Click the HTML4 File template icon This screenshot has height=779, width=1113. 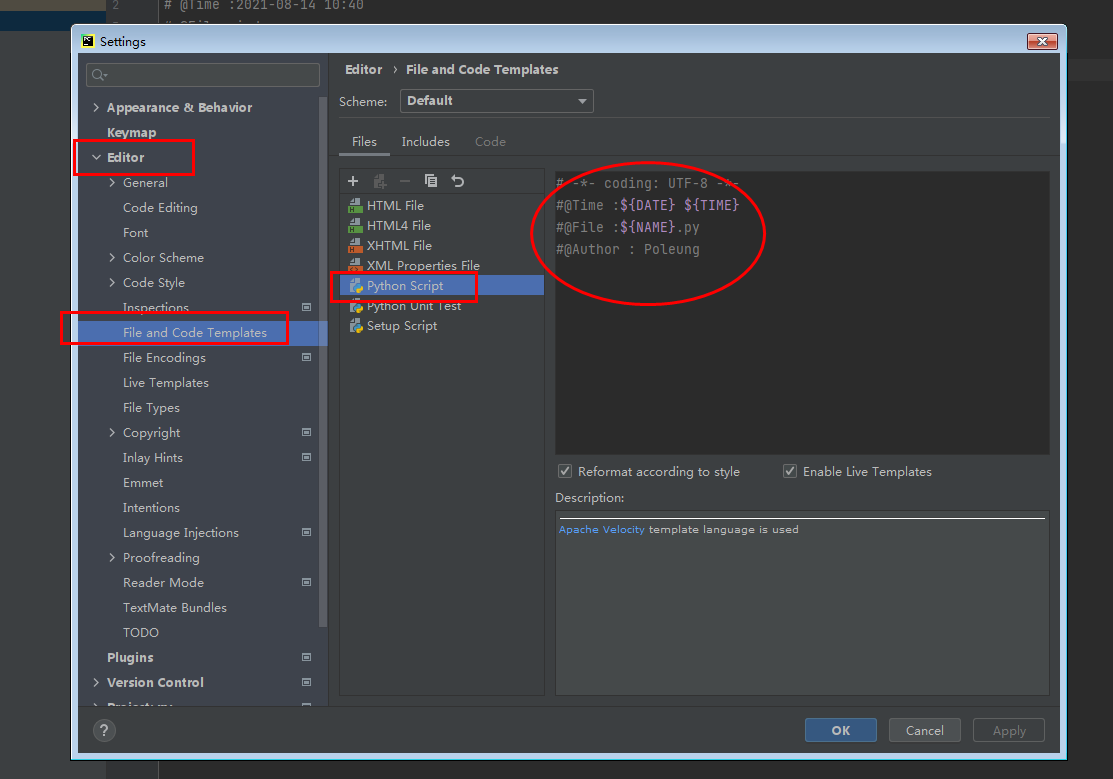356,226
